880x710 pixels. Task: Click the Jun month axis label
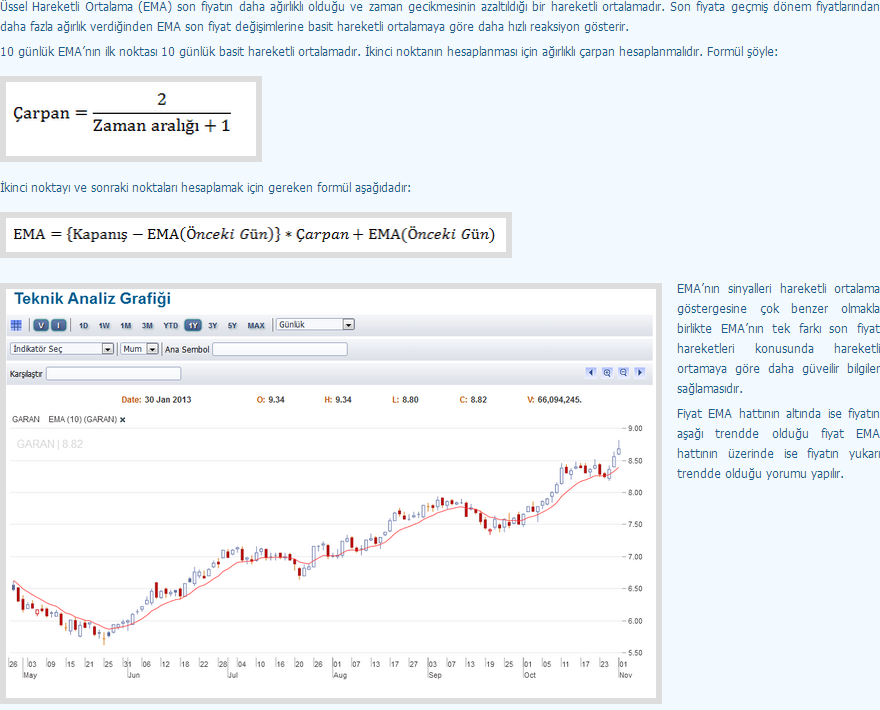click(x=134, y=675)
